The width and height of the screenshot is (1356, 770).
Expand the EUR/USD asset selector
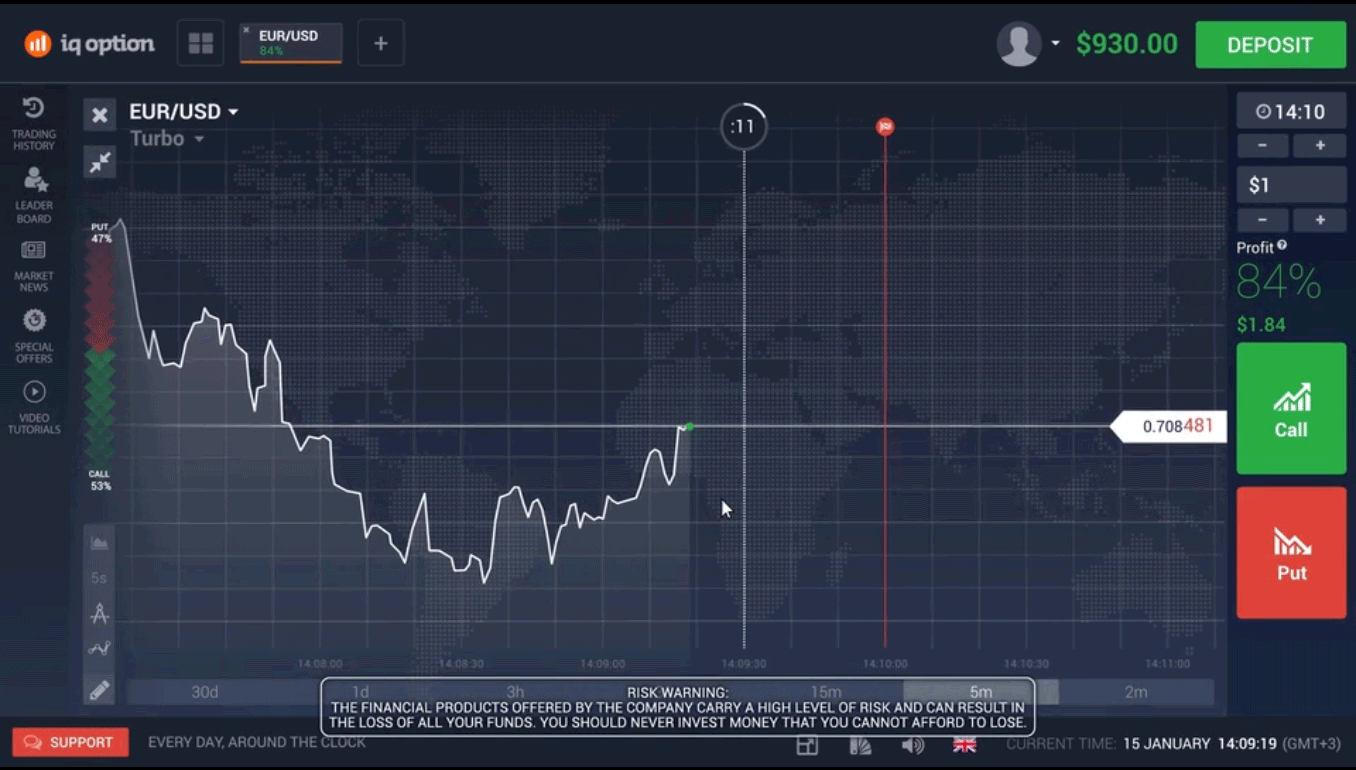coord(184,112)
